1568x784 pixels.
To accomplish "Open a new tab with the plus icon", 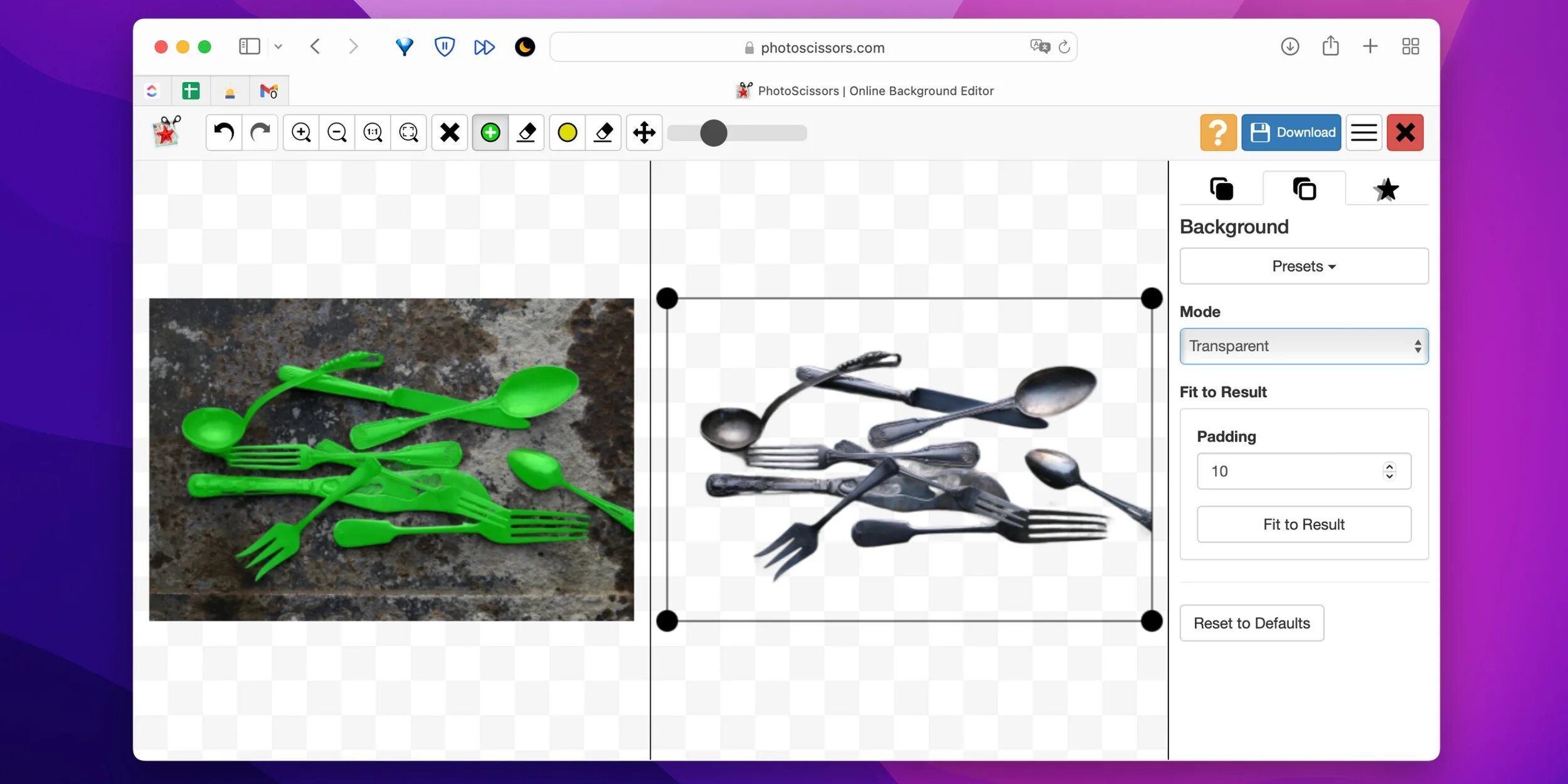I will 1370,46.
